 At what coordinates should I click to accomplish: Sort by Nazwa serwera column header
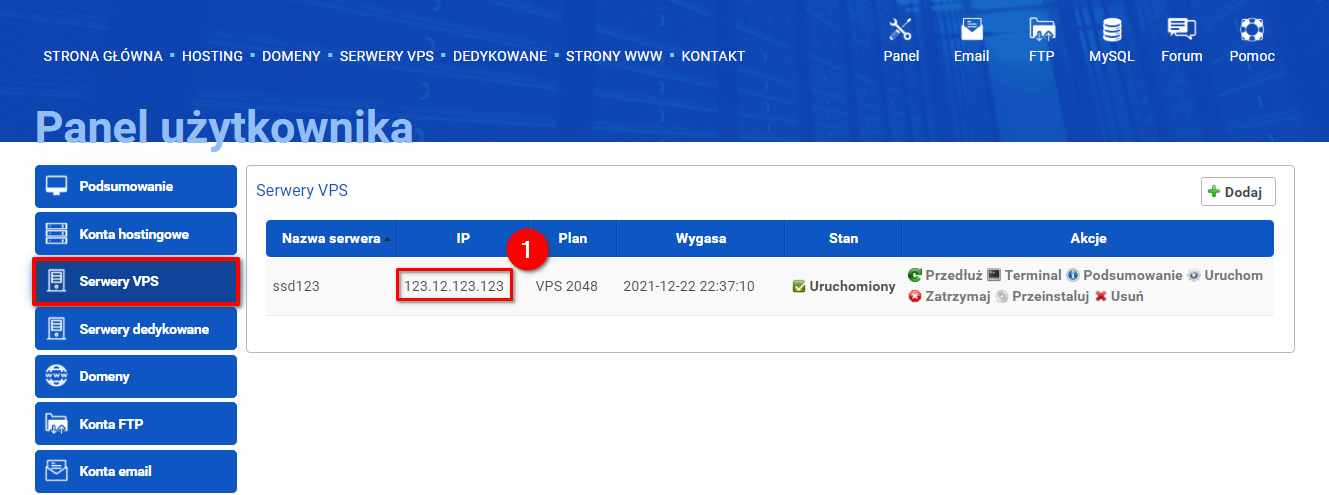click(x=331, y=239)
